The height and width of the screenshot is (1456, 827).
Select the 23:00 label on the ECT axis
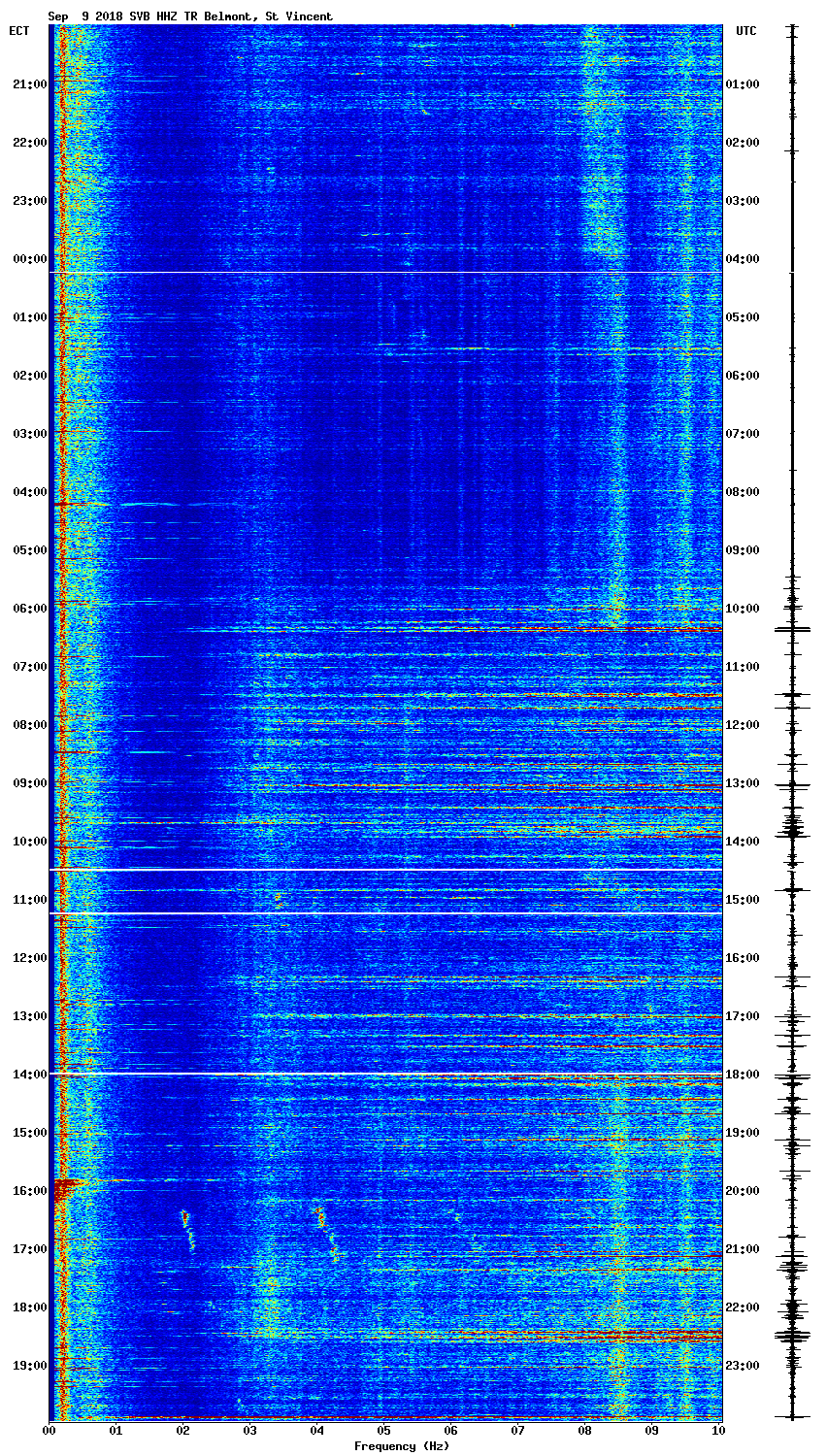pyautogui.click(x=28, y=201)
